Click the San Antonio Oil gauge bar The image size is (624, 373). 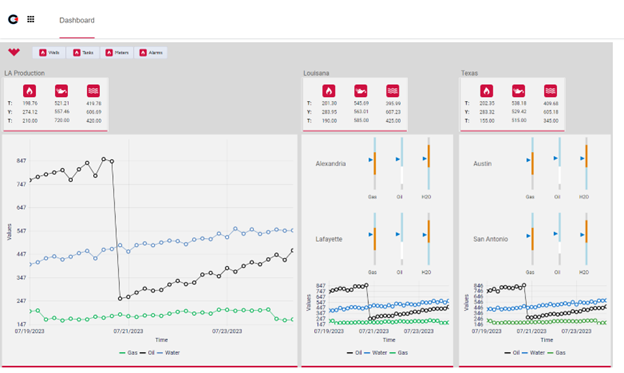(x=559, y=239)
